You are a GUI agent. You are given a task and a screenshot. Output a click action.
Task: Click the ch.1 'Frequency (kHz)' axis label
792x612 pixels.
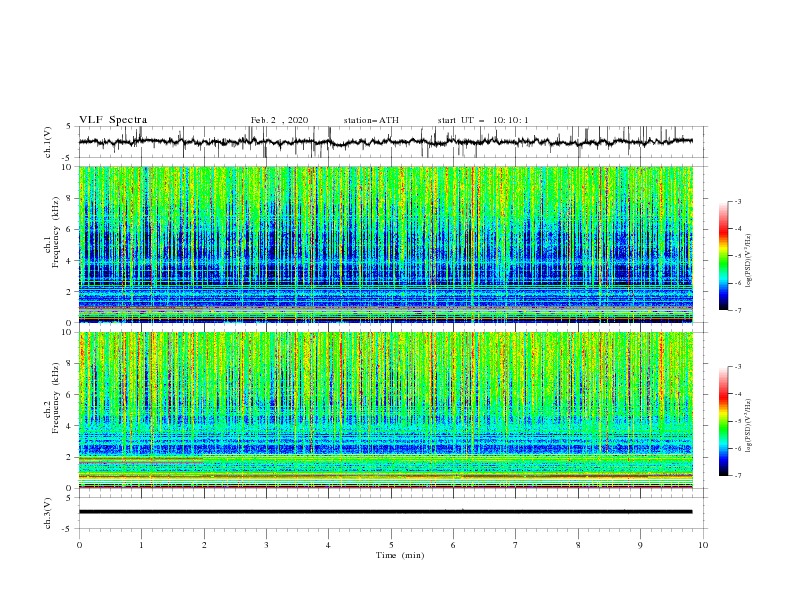coord(56,232)
